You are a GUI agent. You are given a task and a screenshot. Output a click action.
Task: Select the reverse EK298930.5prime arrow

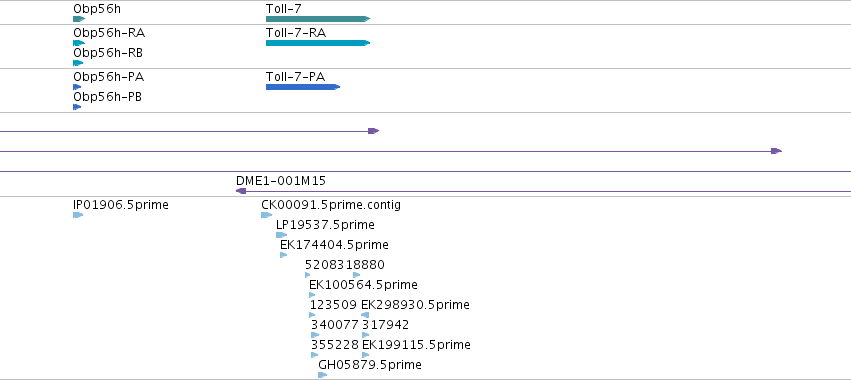click(365, 315)
